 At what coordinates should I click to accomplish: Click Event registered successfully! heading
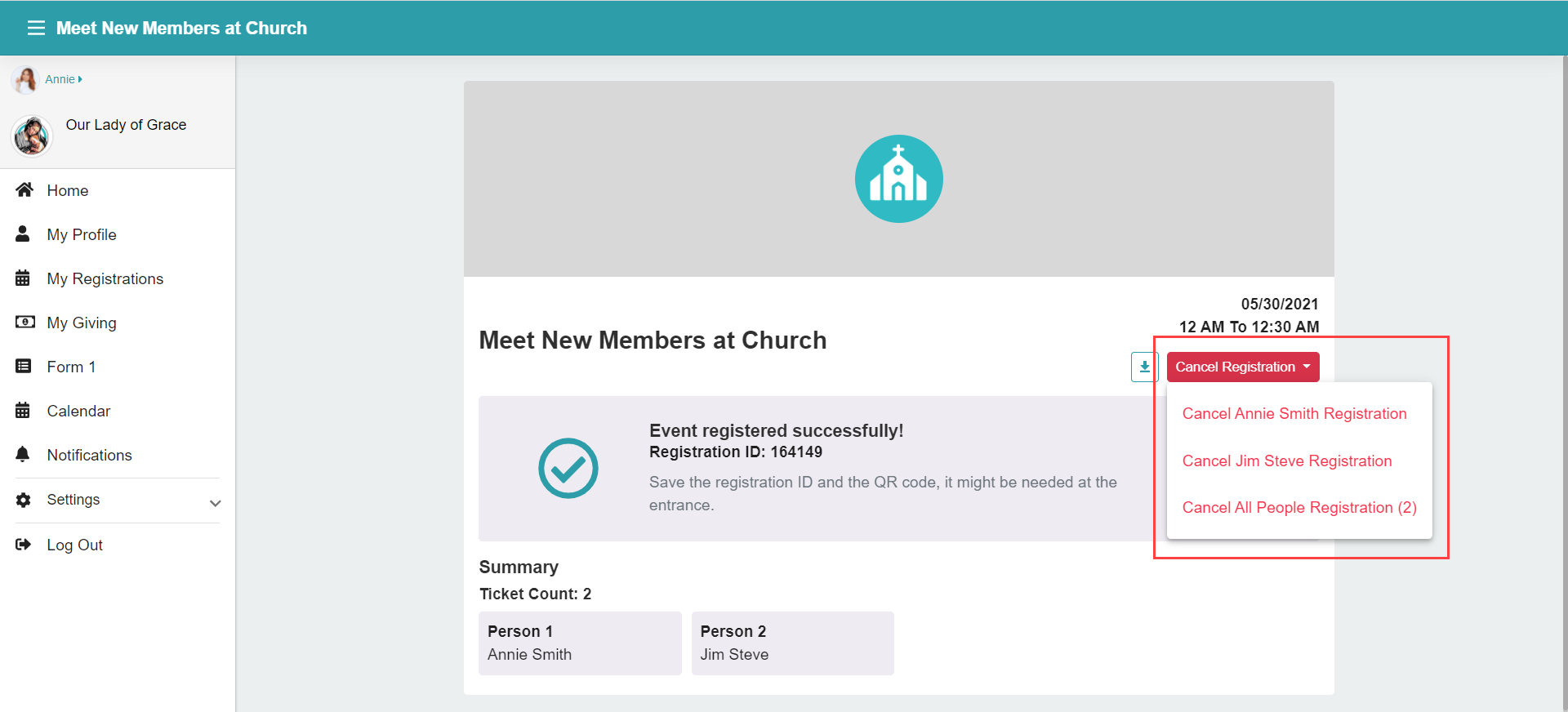coord(776,430)
